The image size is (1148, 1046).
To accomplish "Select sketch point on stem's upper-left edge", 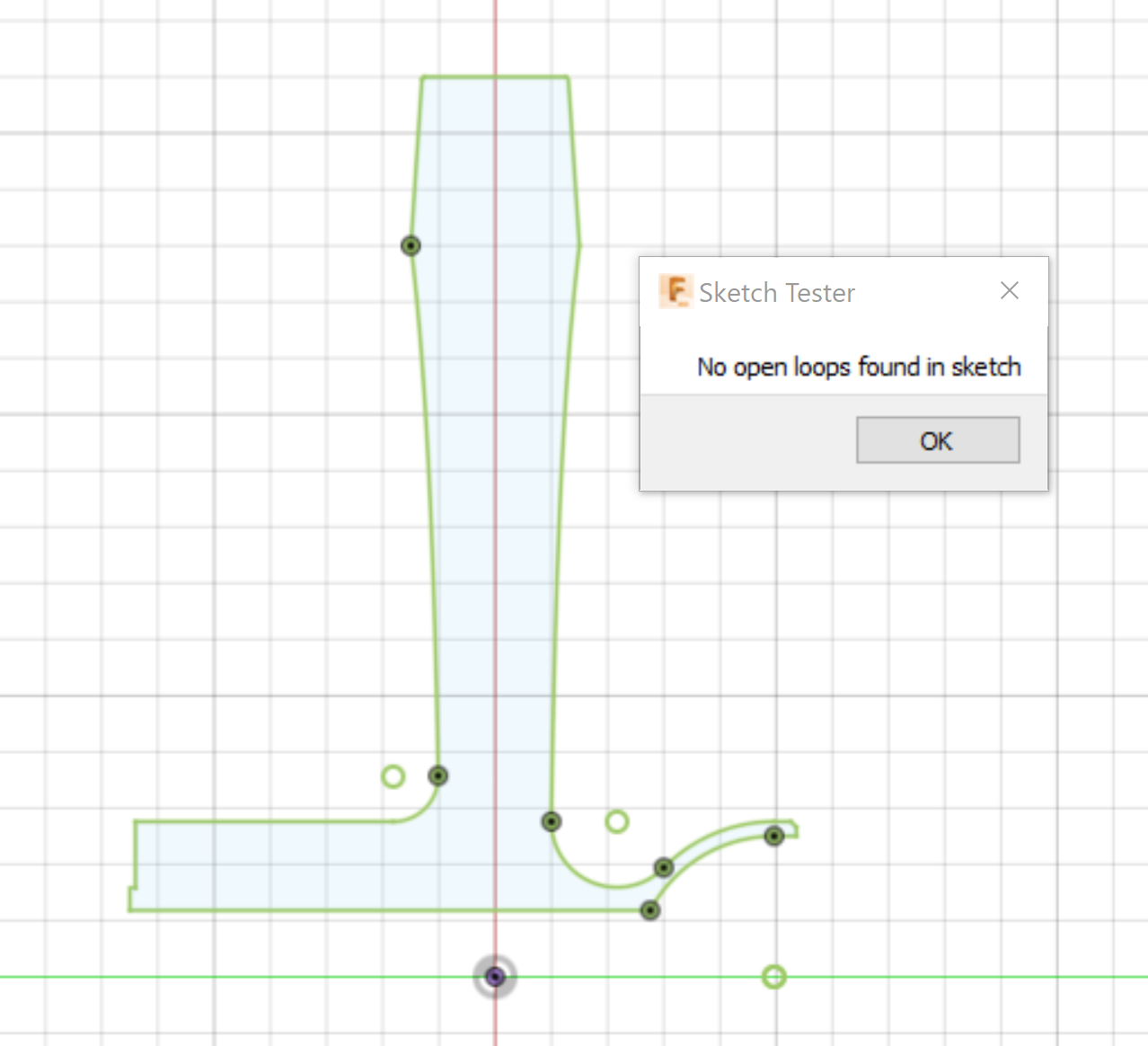I will pos(411,245).
